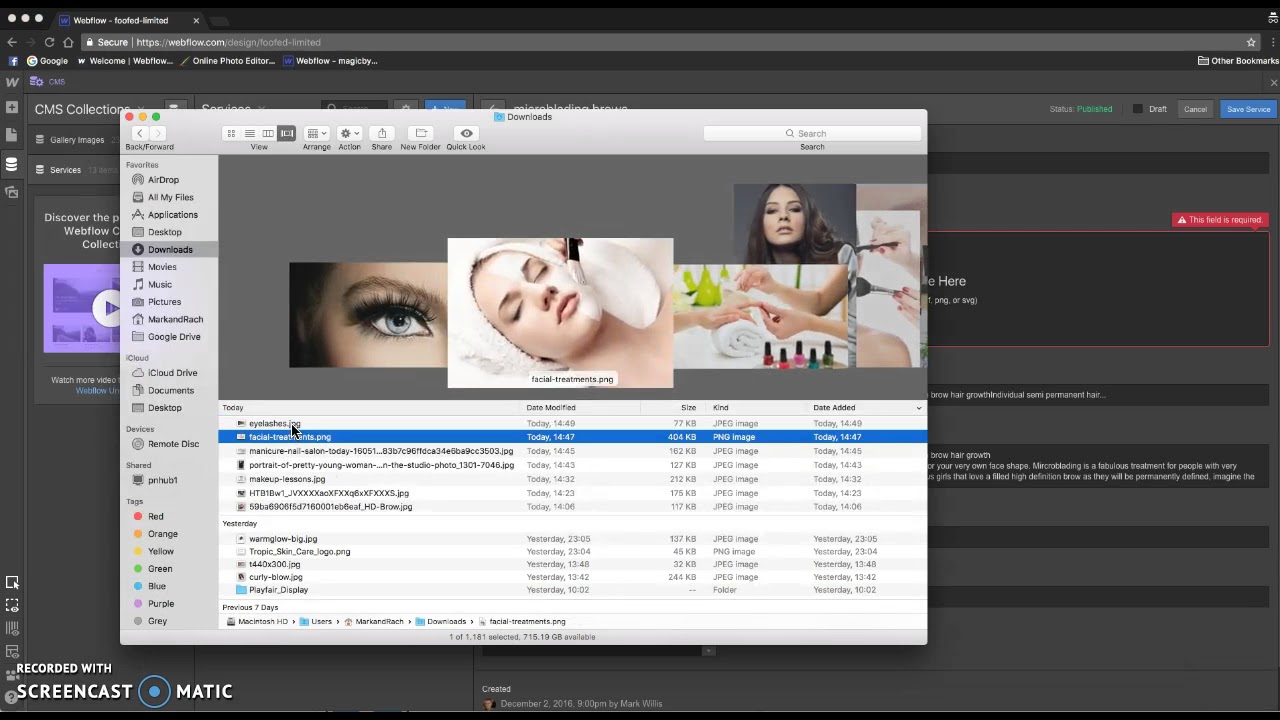This screenshot has width=1280, height=720.
Task: Select Downloads in the Finder sidebar
Action: pyautogui.click(x=170, y=249)
